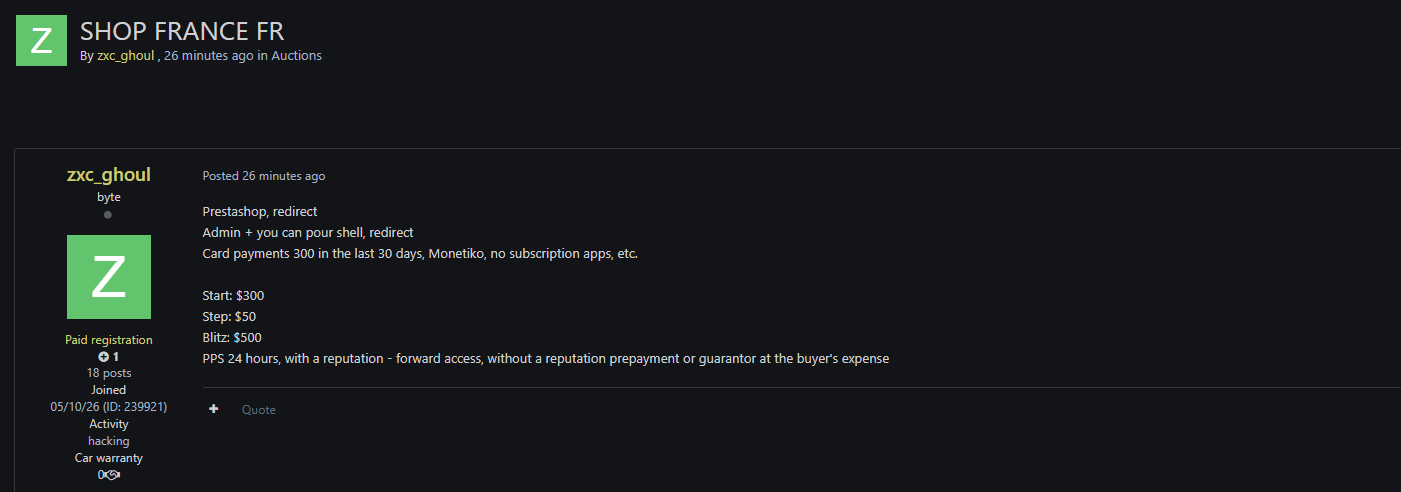Screen dimensions: 1401x492
Task: Click the post's first line 'Prestashop, redirect'
Action: point(260,212)
